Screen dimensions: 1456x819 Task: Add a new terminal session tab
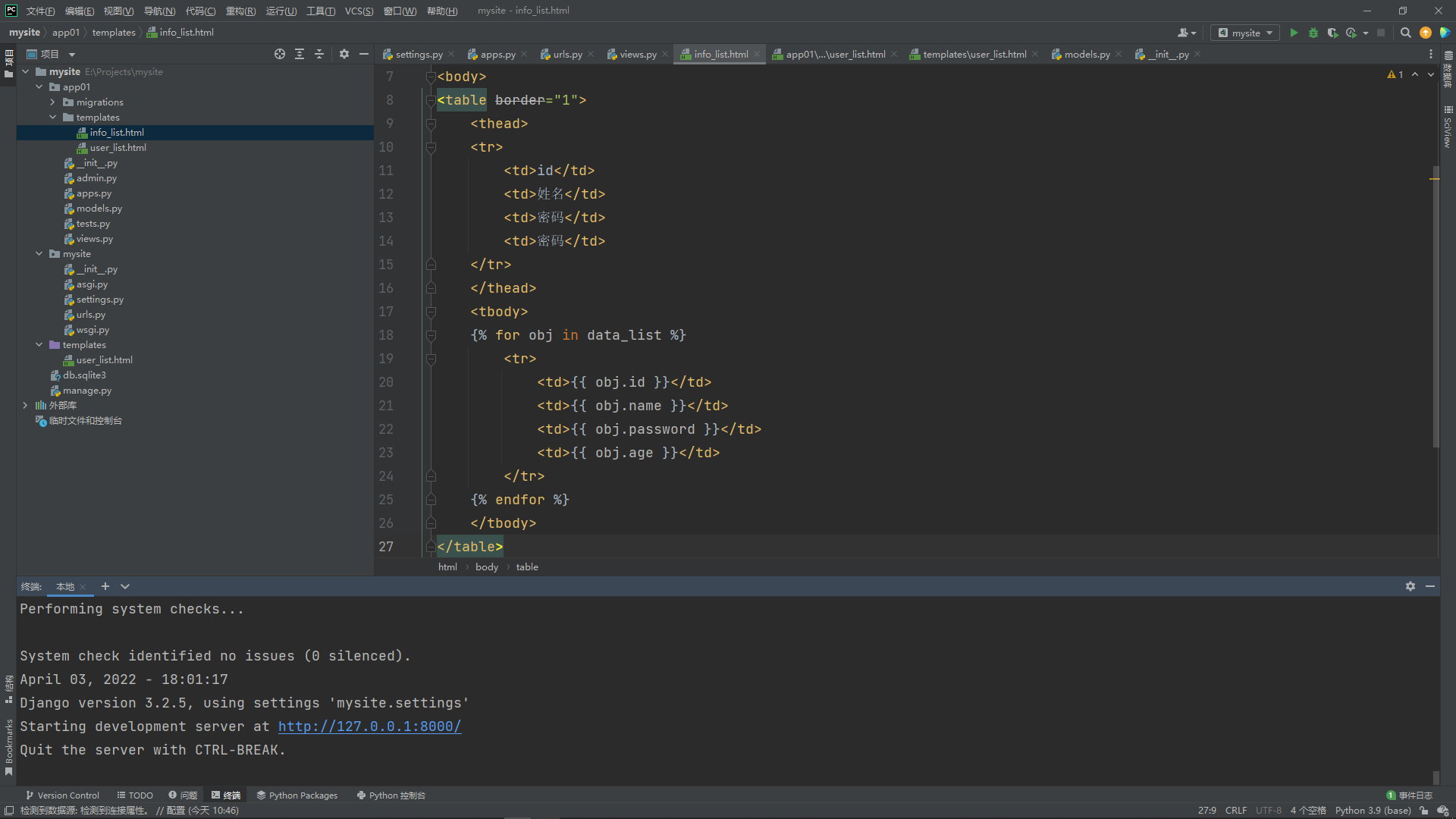click(105, 586)
